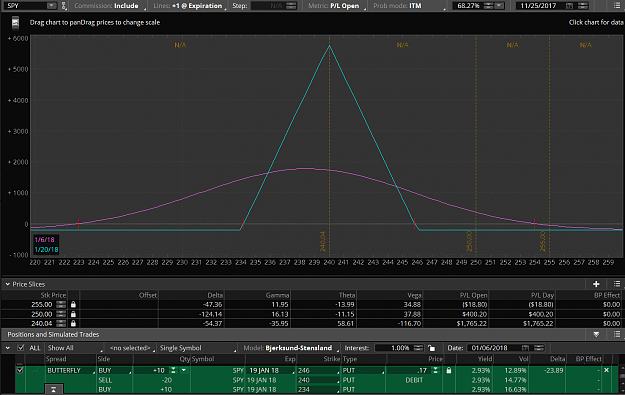Select the 1/20/18 legend line label

tap(46, 250)
